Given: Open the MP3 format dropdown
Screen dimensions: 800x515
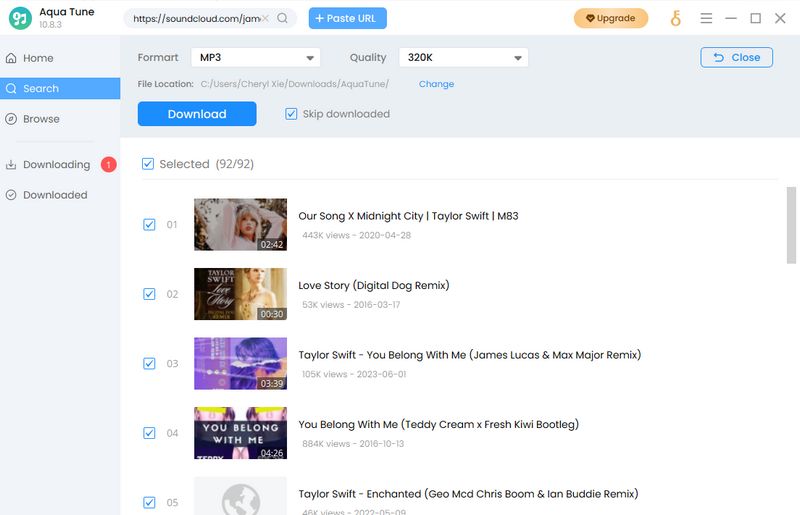Looking at the screenshot, I should [256, 57].
